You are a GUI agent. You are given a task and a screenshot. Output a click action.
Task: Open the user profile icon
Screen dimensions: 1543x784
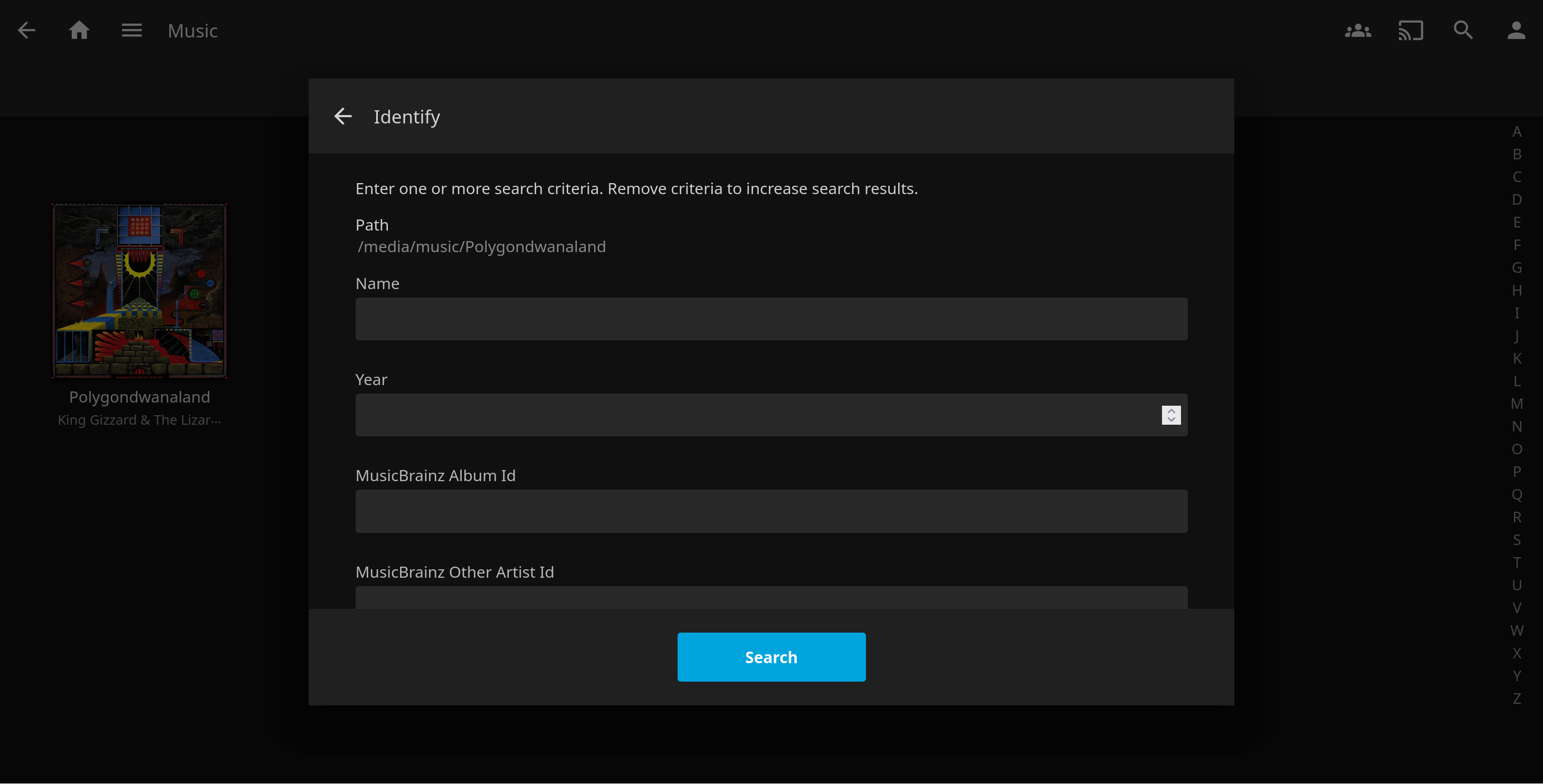click(x=1516, y=31)
